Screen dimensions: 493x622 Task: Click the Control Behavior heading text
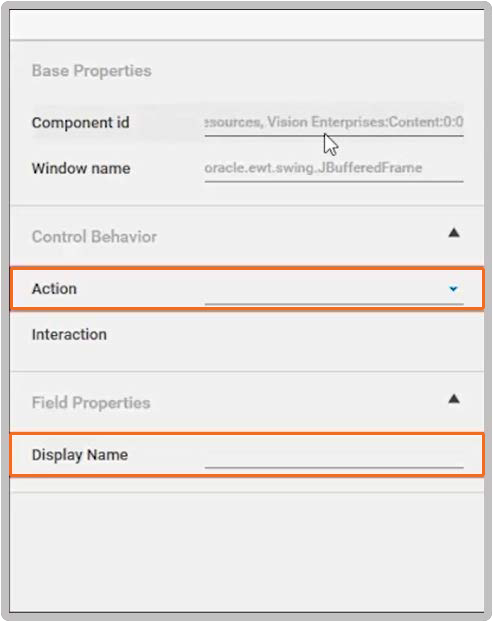tap(94, 237)
